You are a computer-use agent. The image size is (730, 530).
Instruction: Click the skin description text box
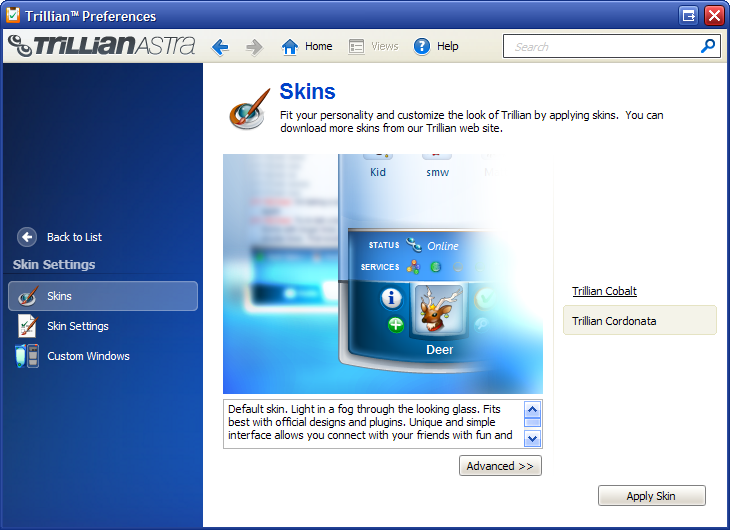click(x=383, y=424)
